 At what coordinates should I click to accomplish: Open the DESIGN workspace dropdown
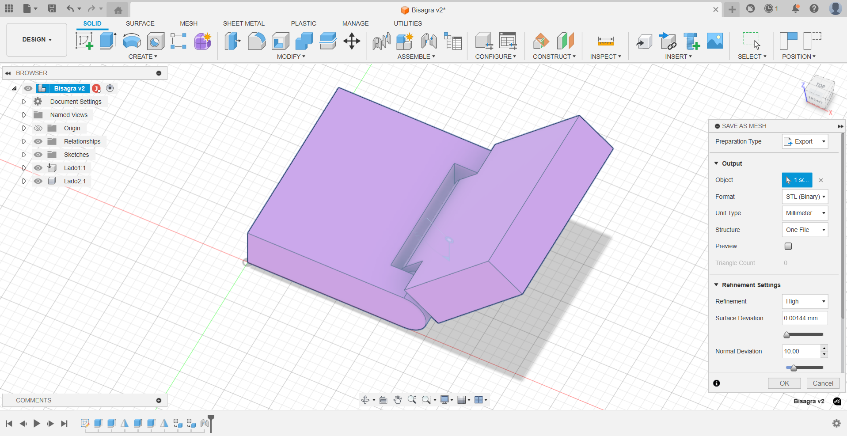pyautogui.click(x=37, y=40)
